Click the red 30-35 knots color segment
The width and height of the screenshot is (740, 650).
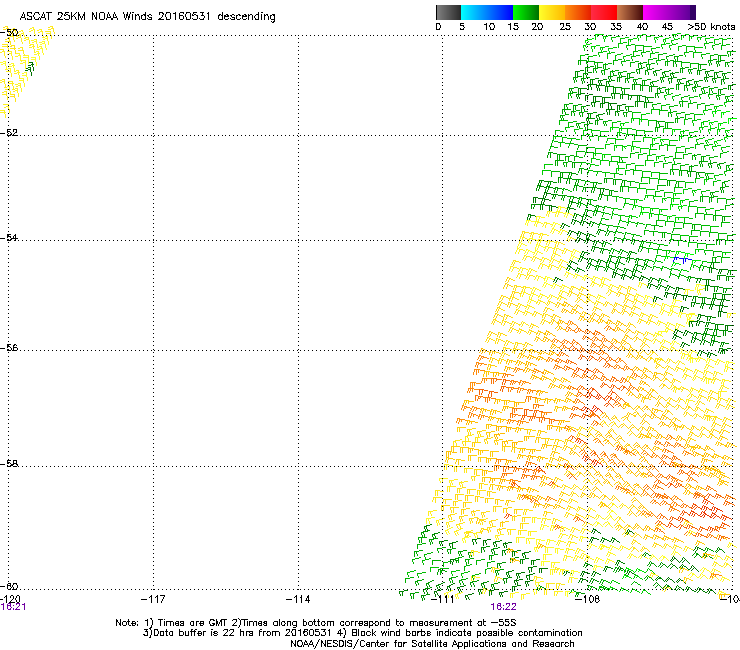(604, 12)
